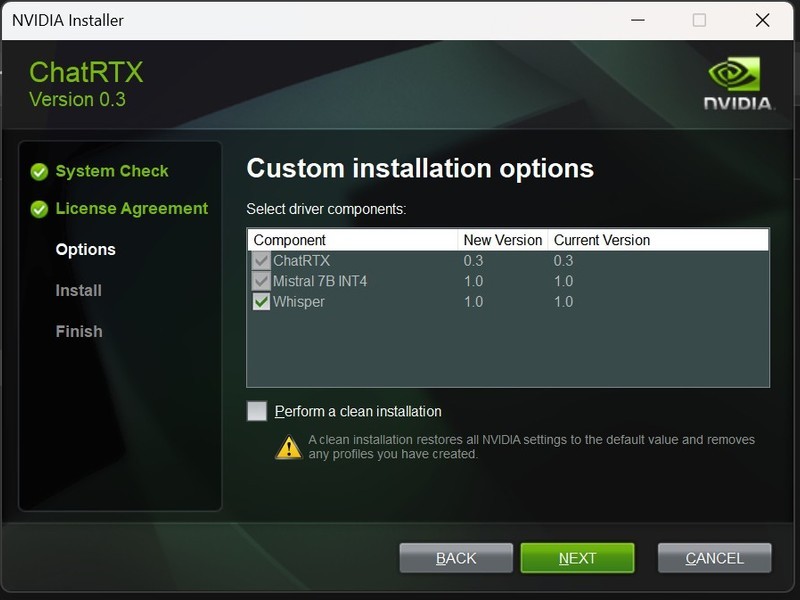The width and height of the screenshot is (800, 600).
Task: Select the Whisper component name
Action: [x=298, y=302]
